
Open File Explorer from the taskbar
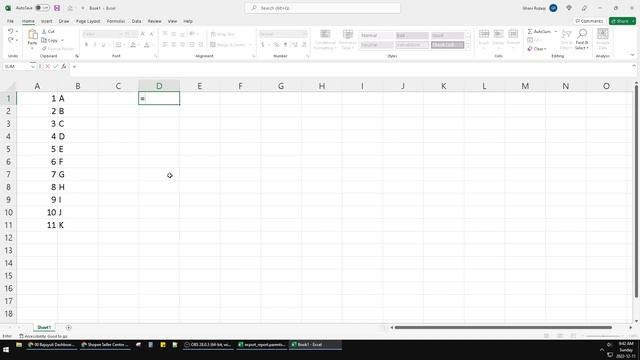[x=19, y=345]
